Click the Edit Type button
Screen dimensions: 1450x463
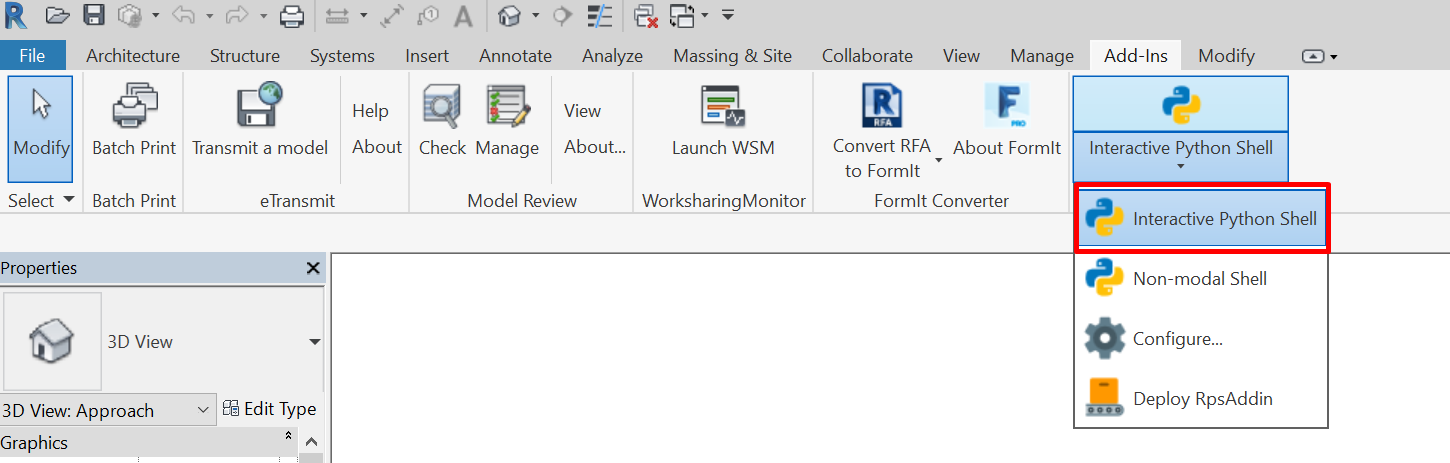tap(270, 409)
